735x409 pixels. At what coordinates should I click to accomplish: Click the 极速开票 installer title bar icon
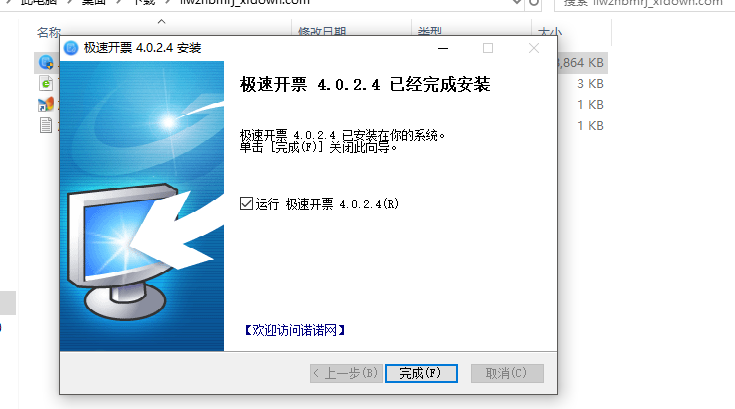click(x=72, y=47)
